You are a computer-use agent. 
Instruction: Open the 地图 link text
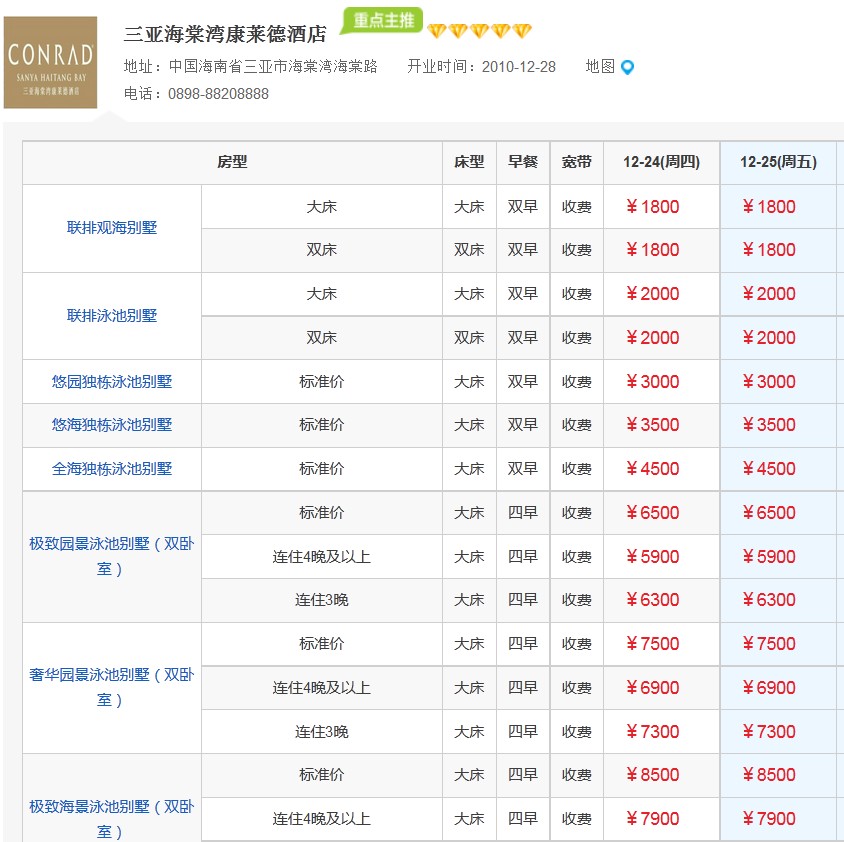[600, 67]
